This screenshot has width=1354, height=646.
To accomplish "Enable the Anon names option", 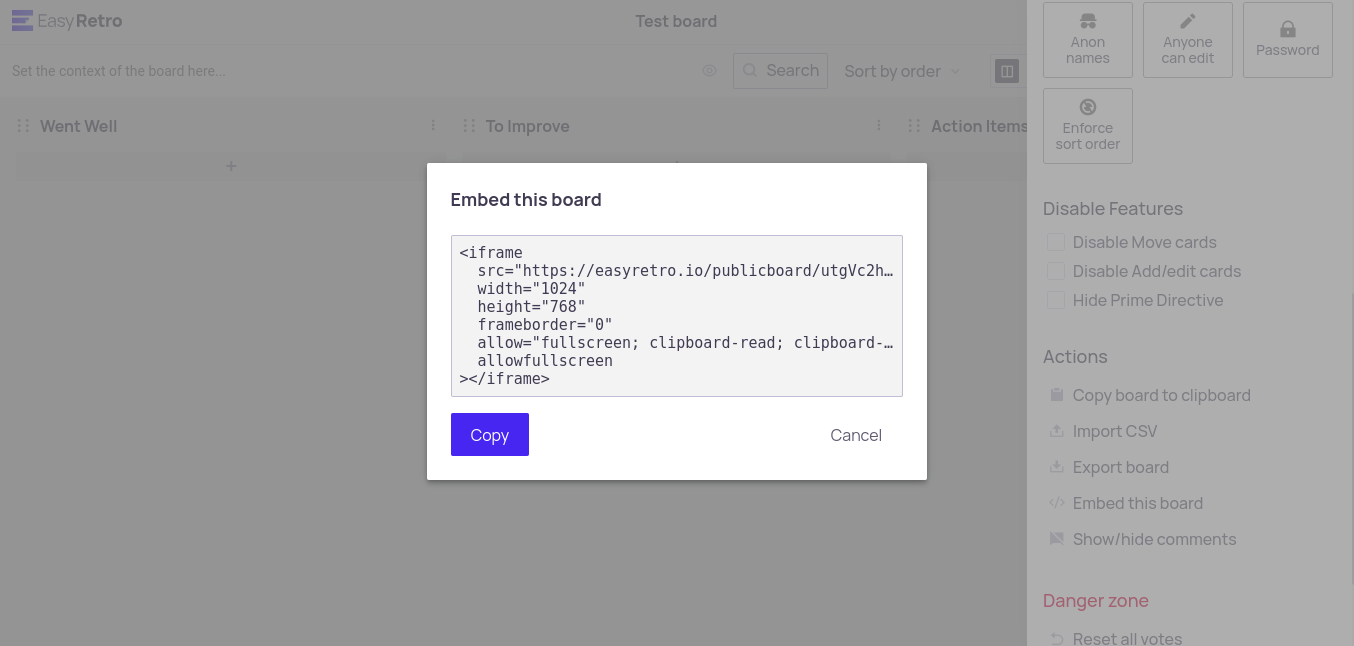I will pos(1087,40).
